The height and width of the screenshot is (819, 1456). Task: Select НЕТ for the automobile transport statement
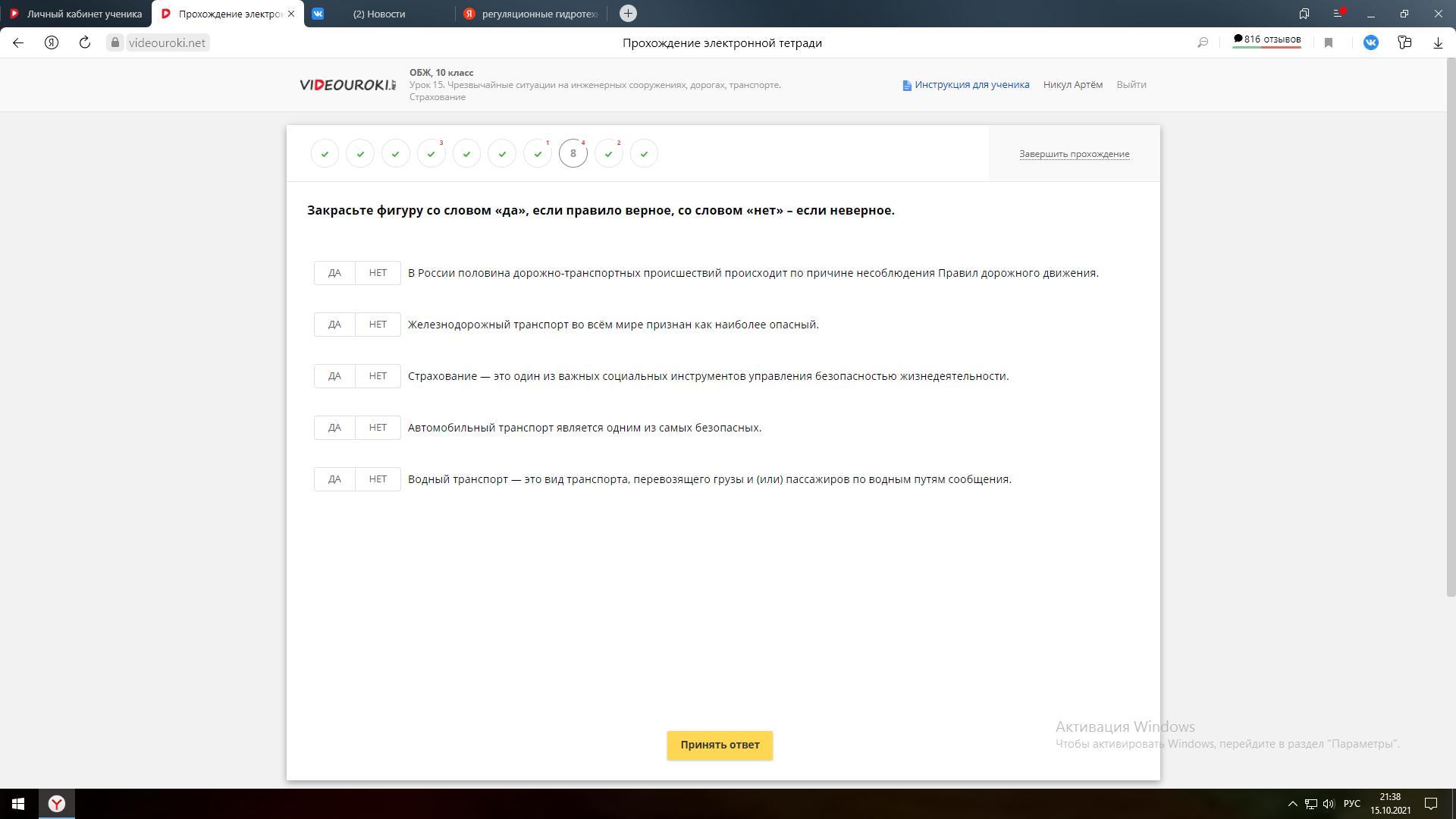pyautogui.click(x=378, y=428)
